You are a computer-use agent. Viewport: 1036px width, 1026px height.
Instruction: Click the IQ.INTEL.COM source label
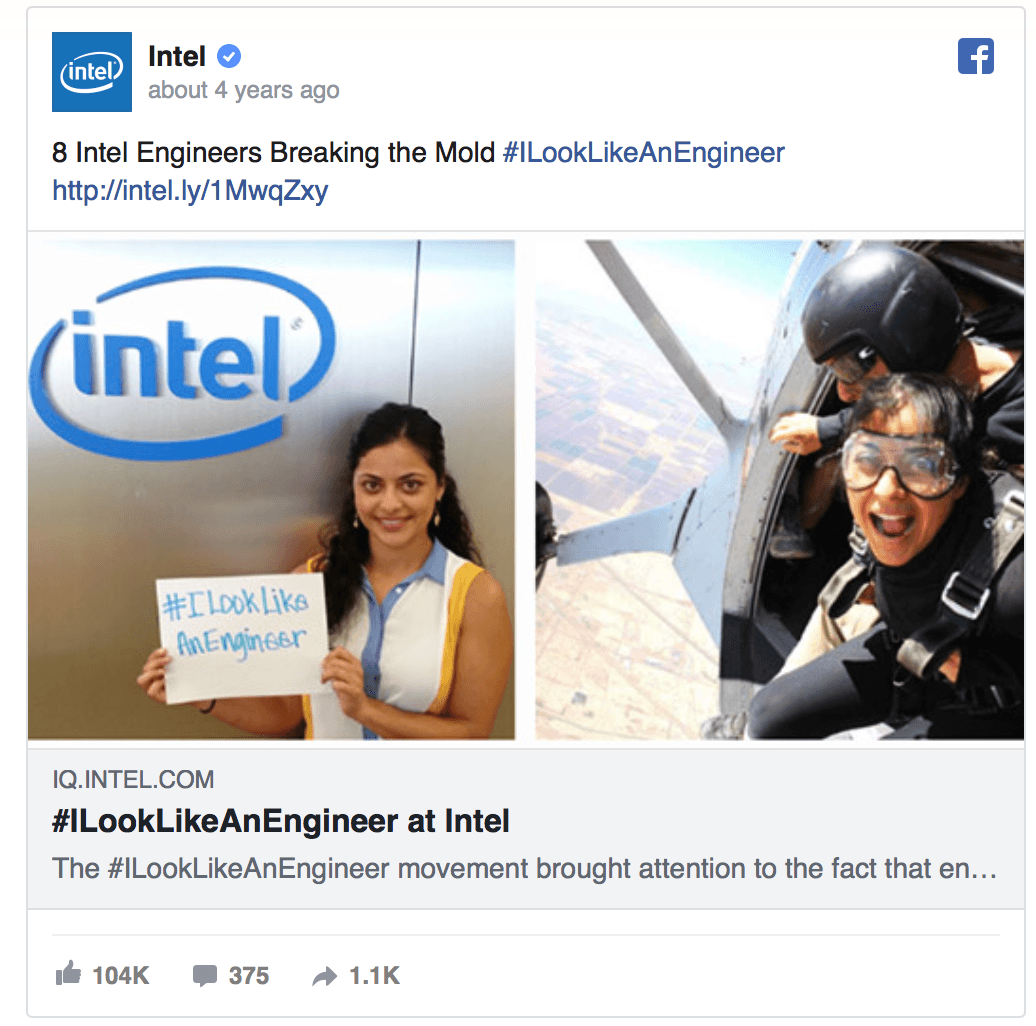[x=133, y=780]
